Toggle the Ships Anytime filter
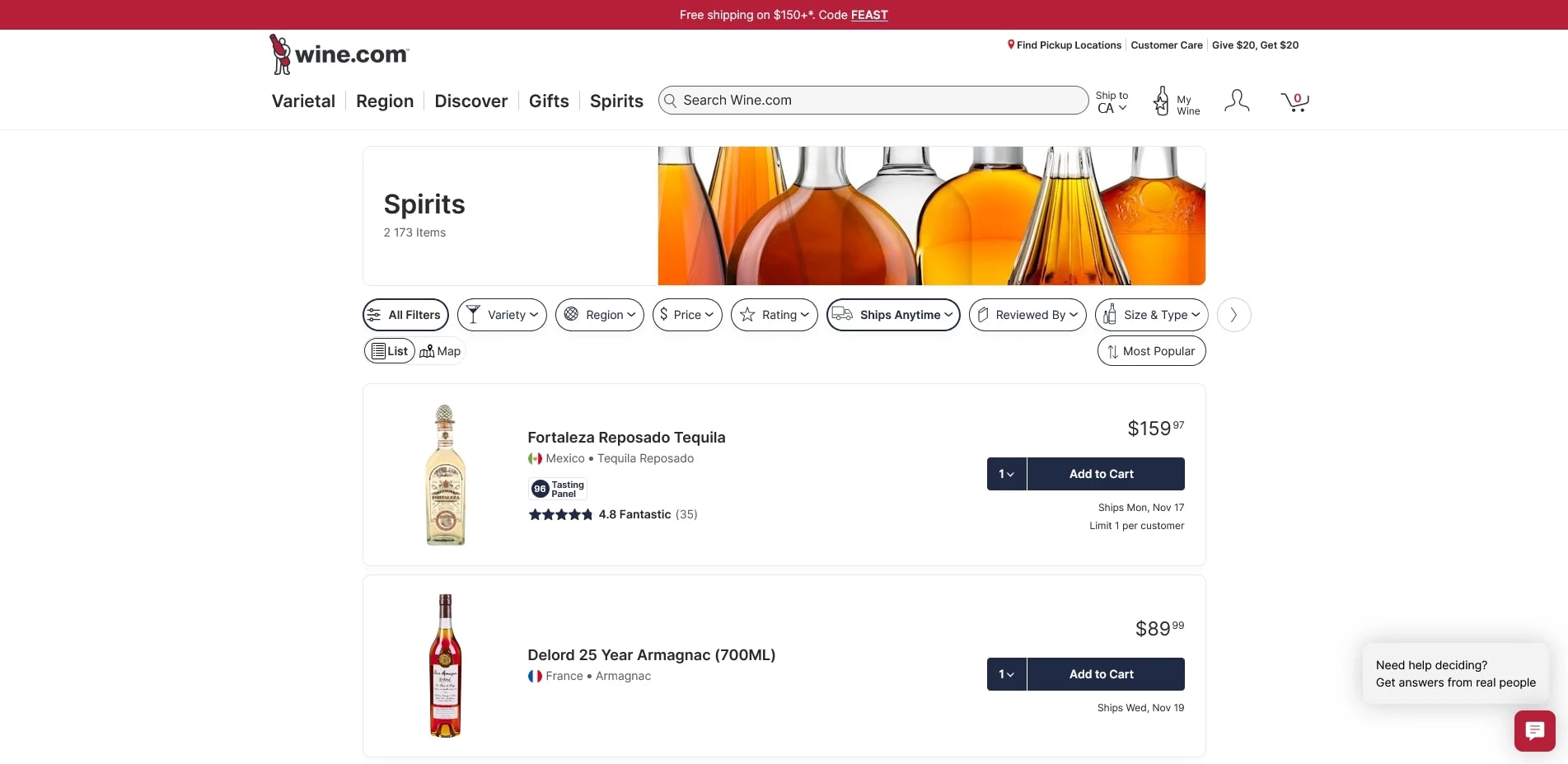1568x764 pixels. [x=893, y=314]
